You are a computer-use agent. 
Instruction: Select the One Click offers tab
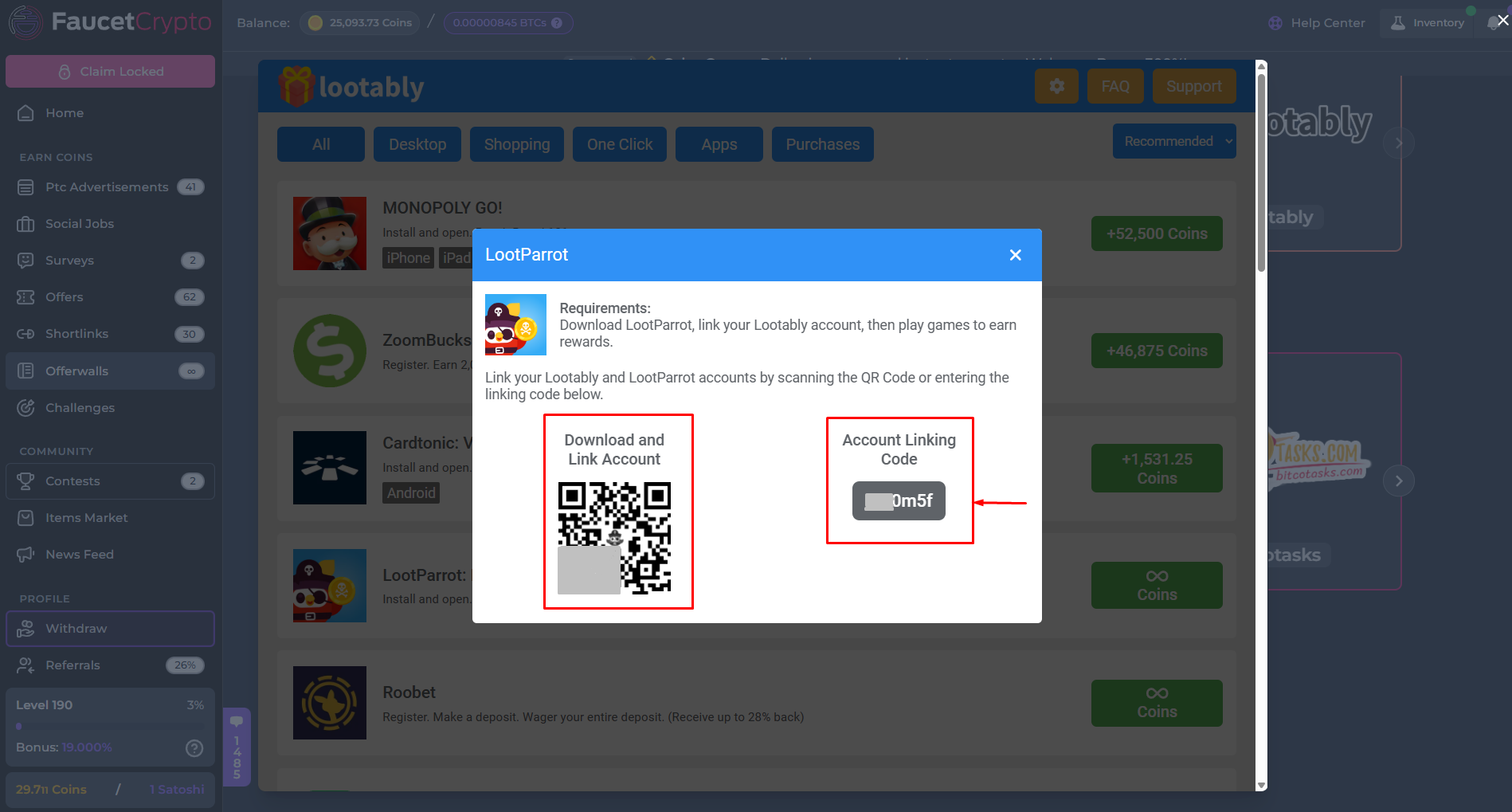click(x=620, y=144)
